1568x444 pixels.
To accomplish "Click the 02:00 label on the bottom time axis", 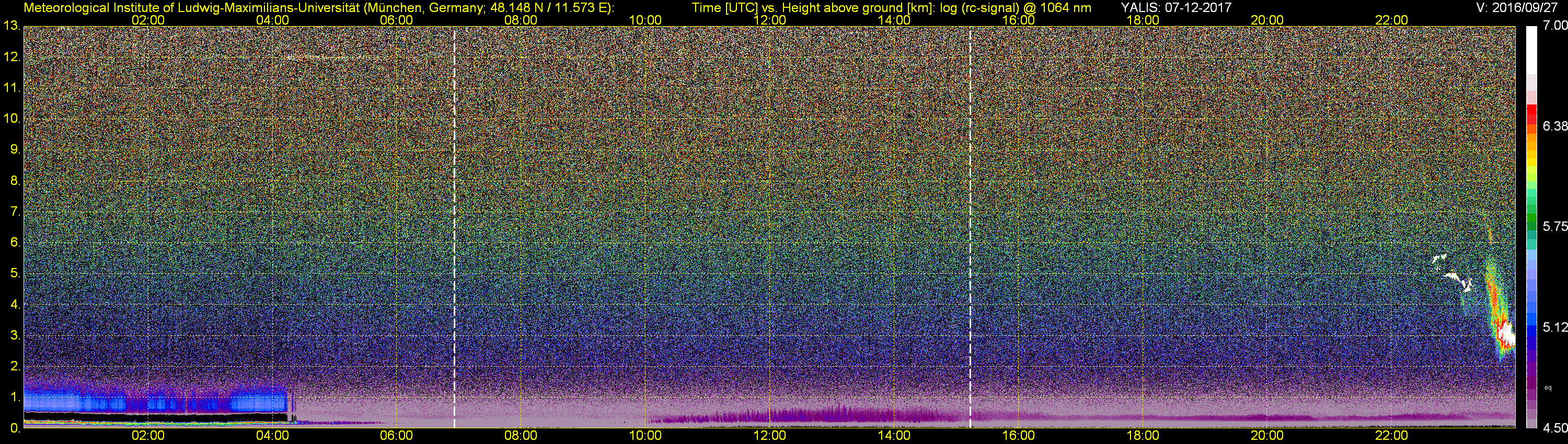I will tap(148, 436).
